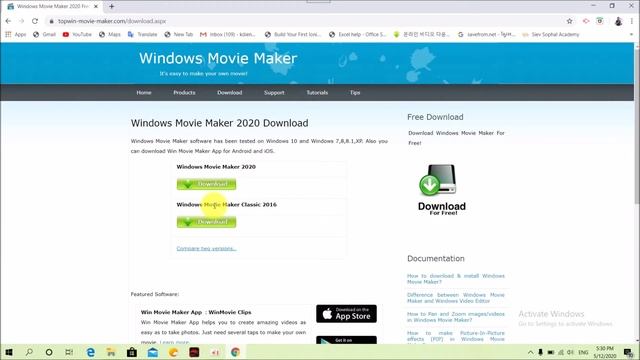Open Cortana circle in the taskbar
Viewport: 640px width, 360px height.
click(49, 352)
